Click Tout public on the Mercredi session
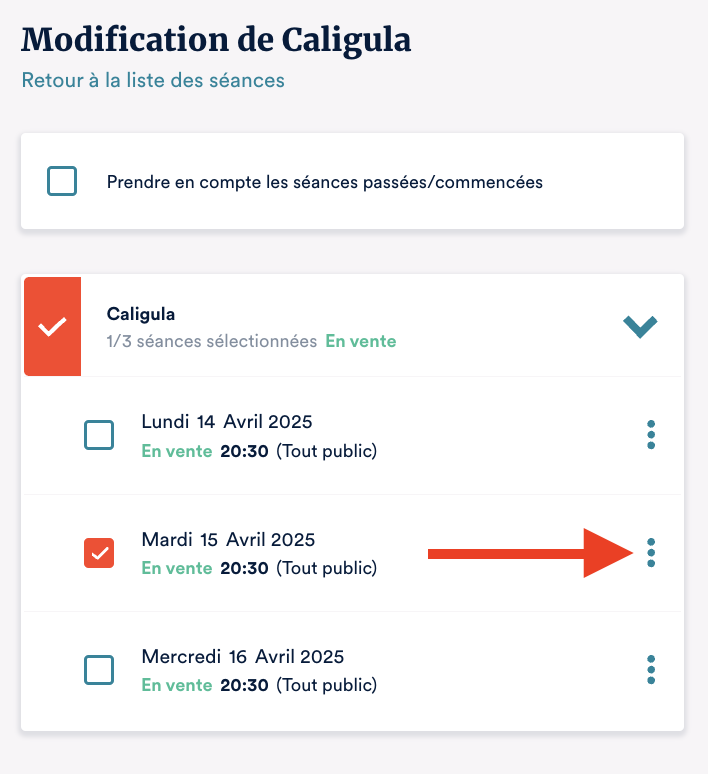708x774 pixels. [326, 685]
